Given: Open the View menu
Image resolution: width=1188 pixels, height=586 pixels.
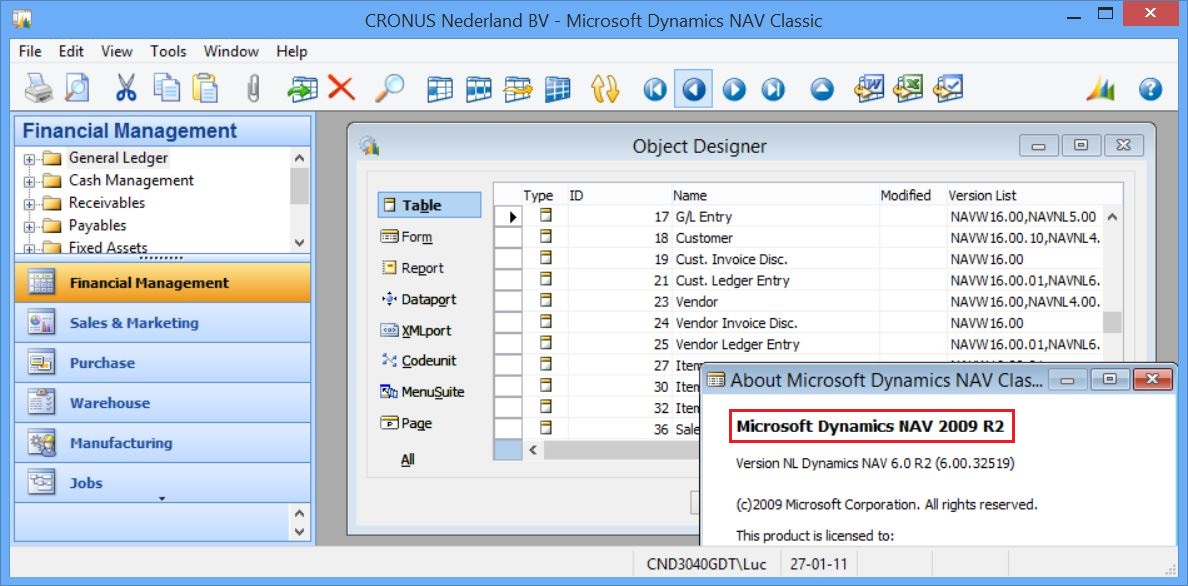Looking at the screenshot, I should tap(117, 52).
